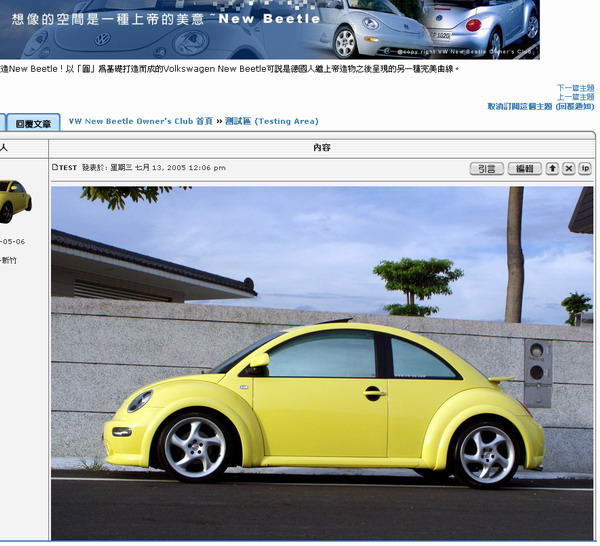Open 測試區 (Testing Area) breadcrumb link
The height and width of the screenshot is (546, 600).
(x=271, y=121)
